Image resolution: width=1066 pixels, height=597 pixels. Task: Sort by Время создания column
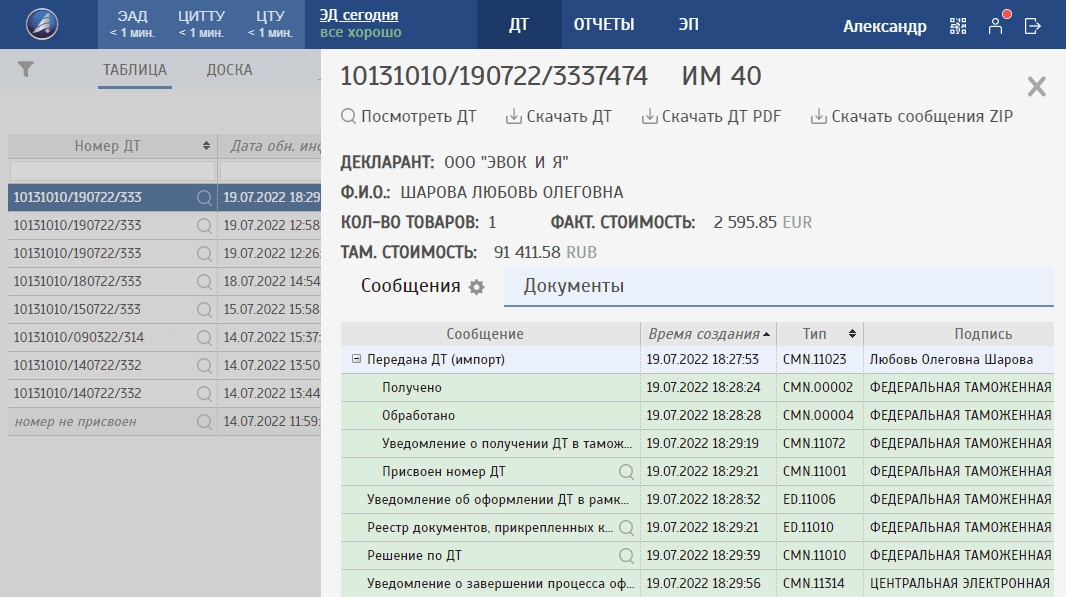(709, 334)
